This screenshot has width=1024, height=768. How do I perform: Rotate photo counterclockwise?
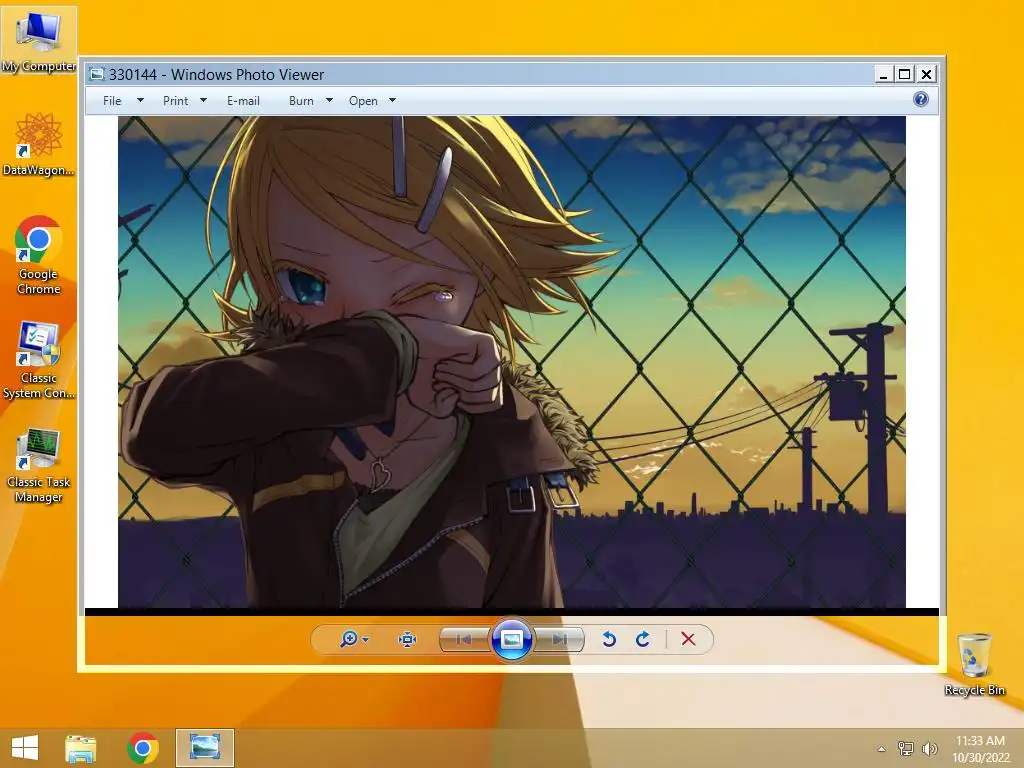pos(609,639)
